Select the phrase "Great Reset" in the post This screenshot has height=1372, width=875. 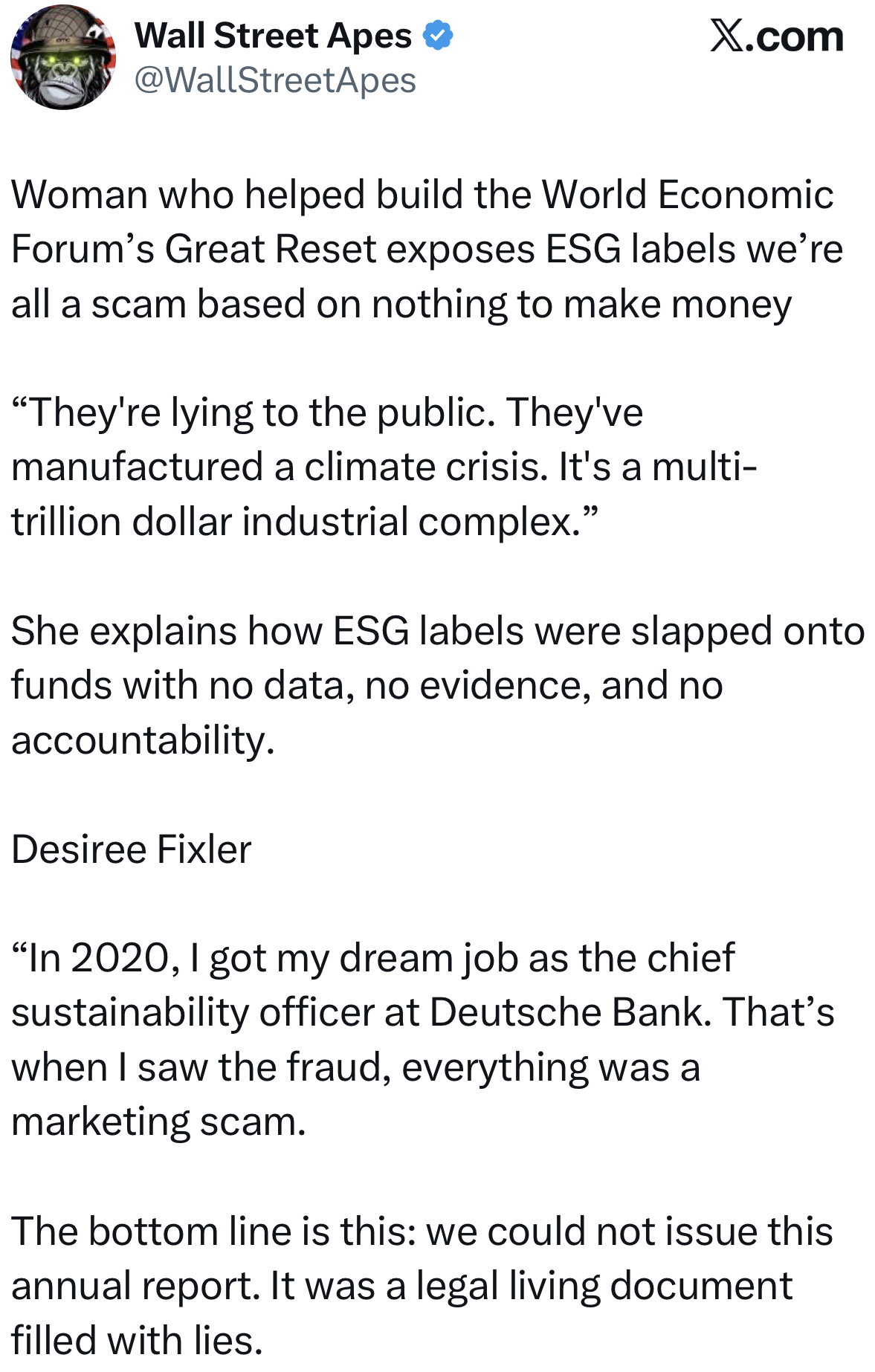[271, 250]
